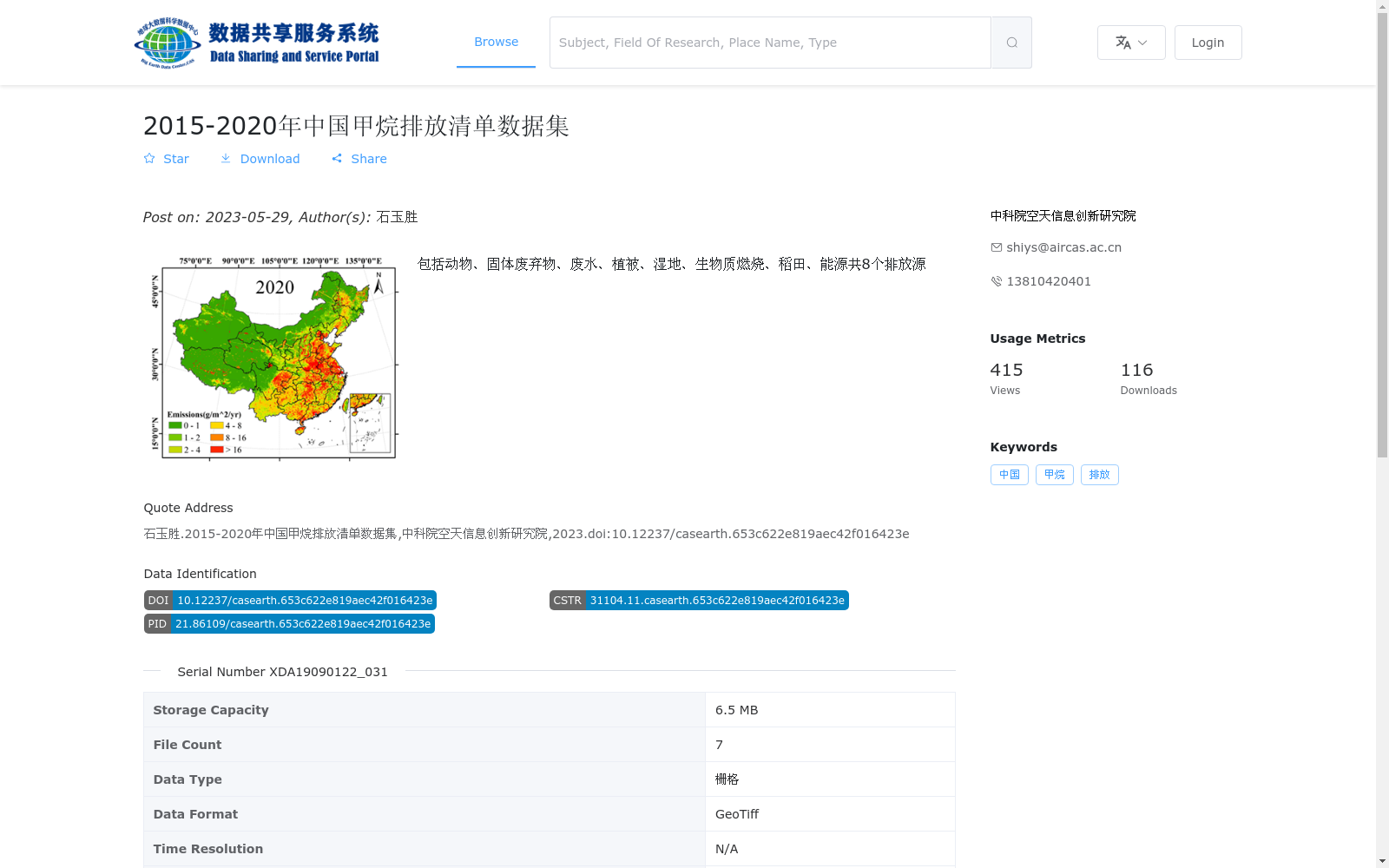Click the phone number 13810420401
The image size is (1389, 868).
point(1049,281)
